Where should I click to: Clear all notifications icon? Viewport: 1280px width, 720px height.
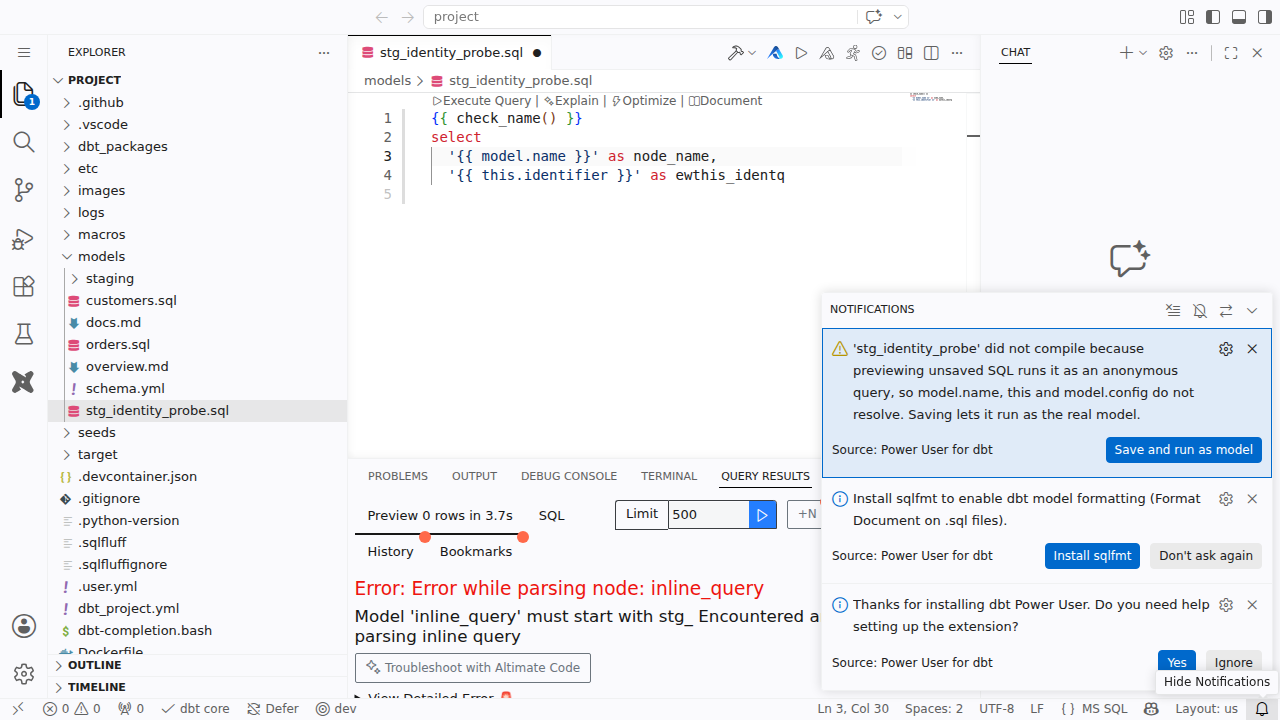1174,310
